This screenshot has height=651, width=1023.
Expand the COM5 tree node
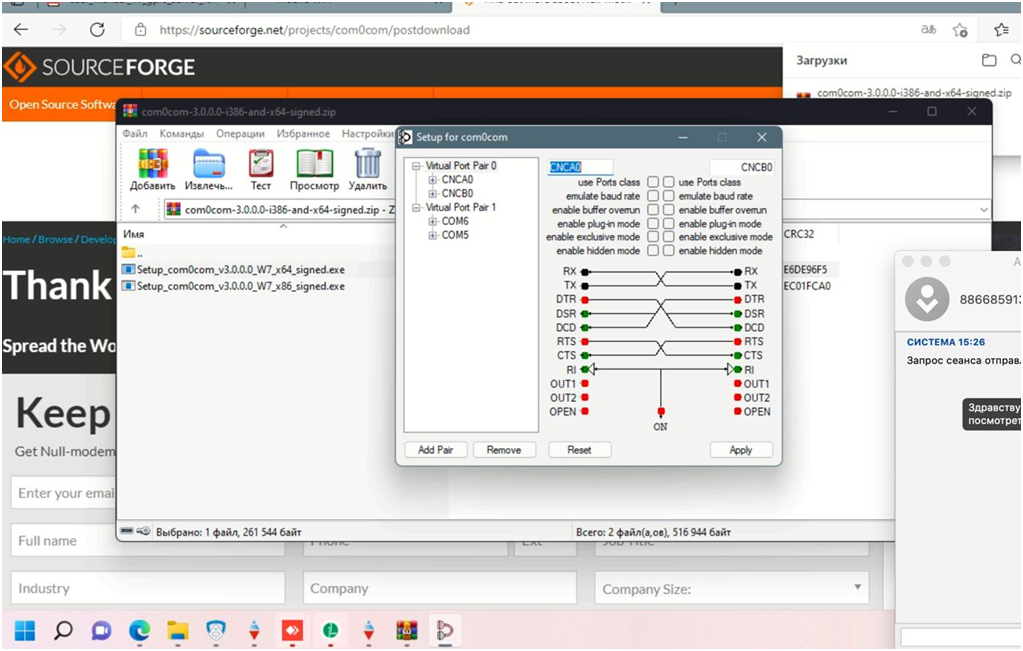[x=432, y=235]
